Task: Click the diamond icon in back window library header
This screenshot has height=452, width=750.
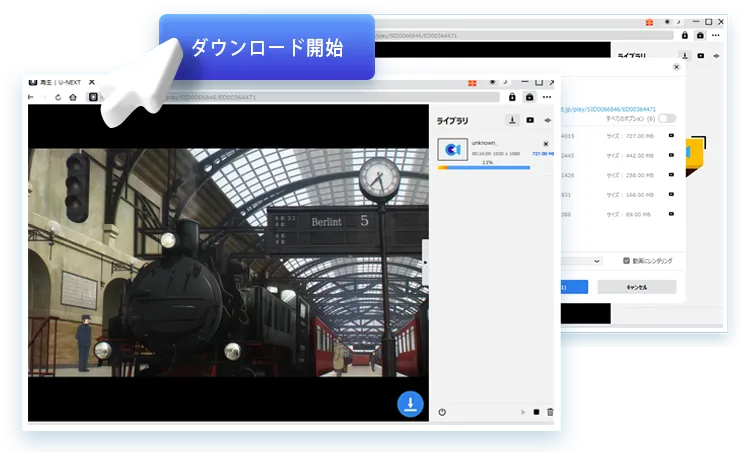Action: 716,56
